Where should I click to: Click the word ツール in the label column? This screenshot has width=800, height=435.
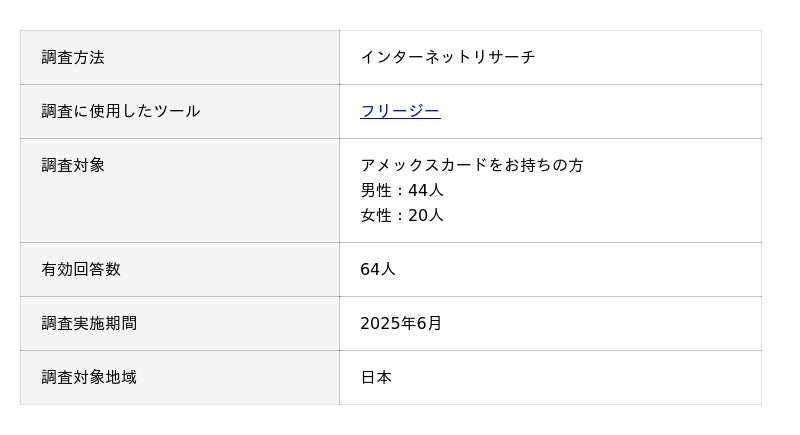click(176, 111)
